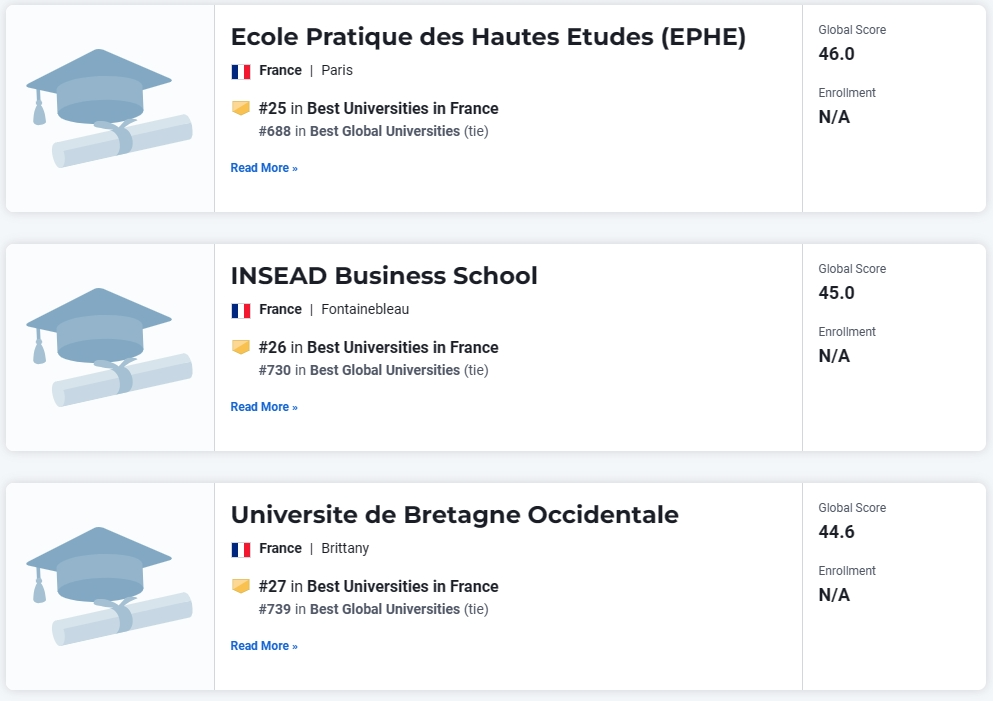Click the Bretagne Occidentale graduation cap thumbnail

(109, 586)
